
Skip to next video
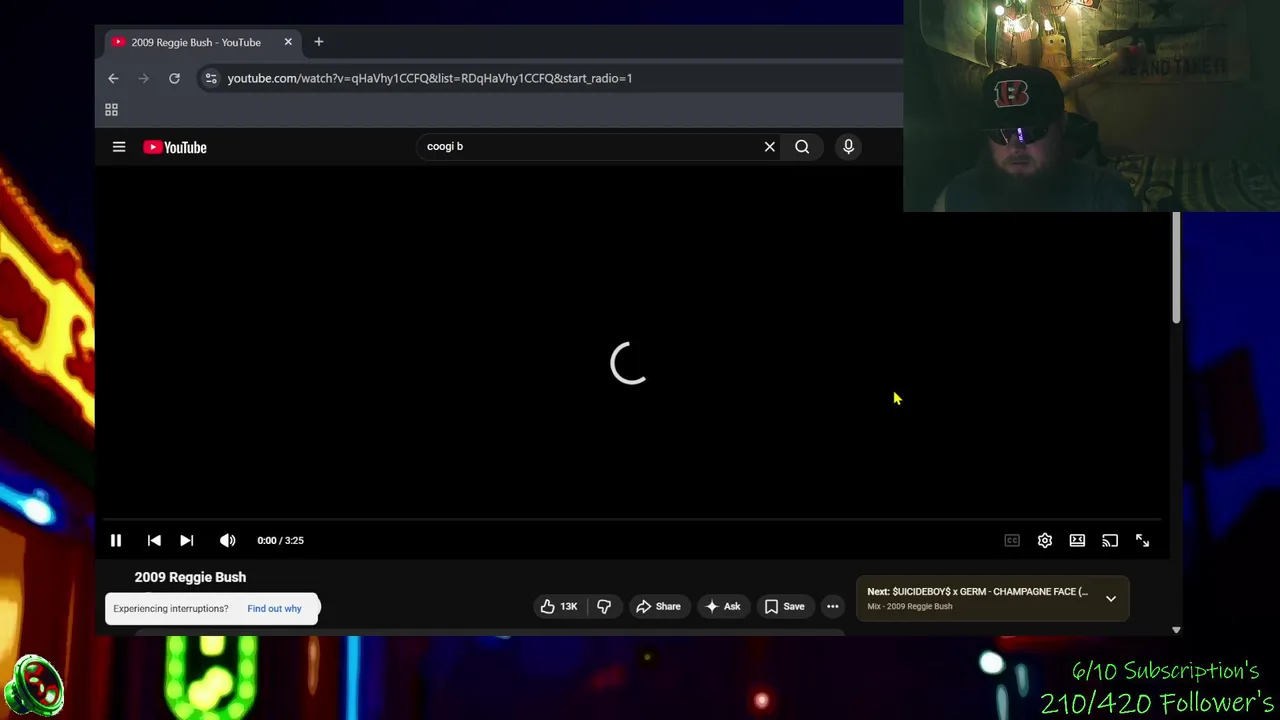[x=187, y=540]
